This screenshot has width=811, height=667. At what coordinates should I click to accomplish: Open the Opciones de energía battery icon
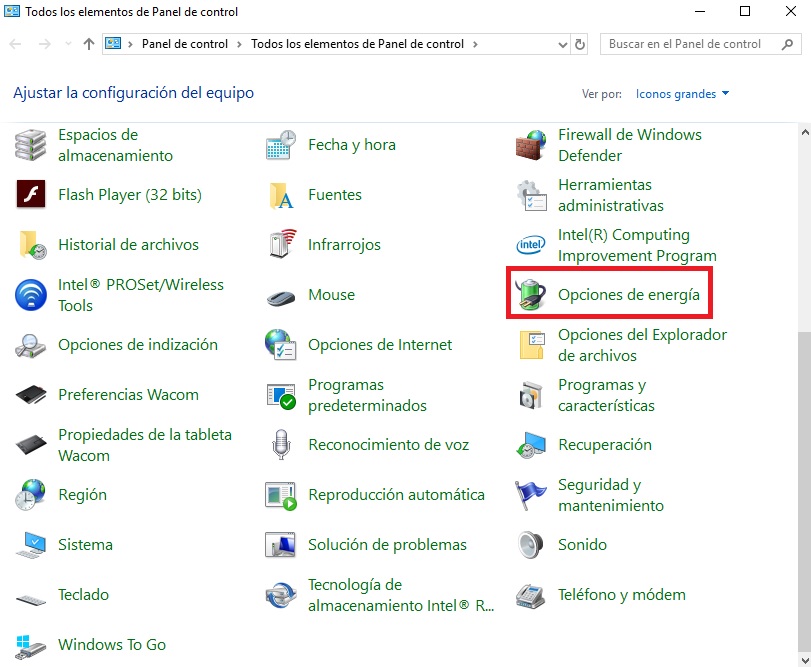click(x=531, y=295)
